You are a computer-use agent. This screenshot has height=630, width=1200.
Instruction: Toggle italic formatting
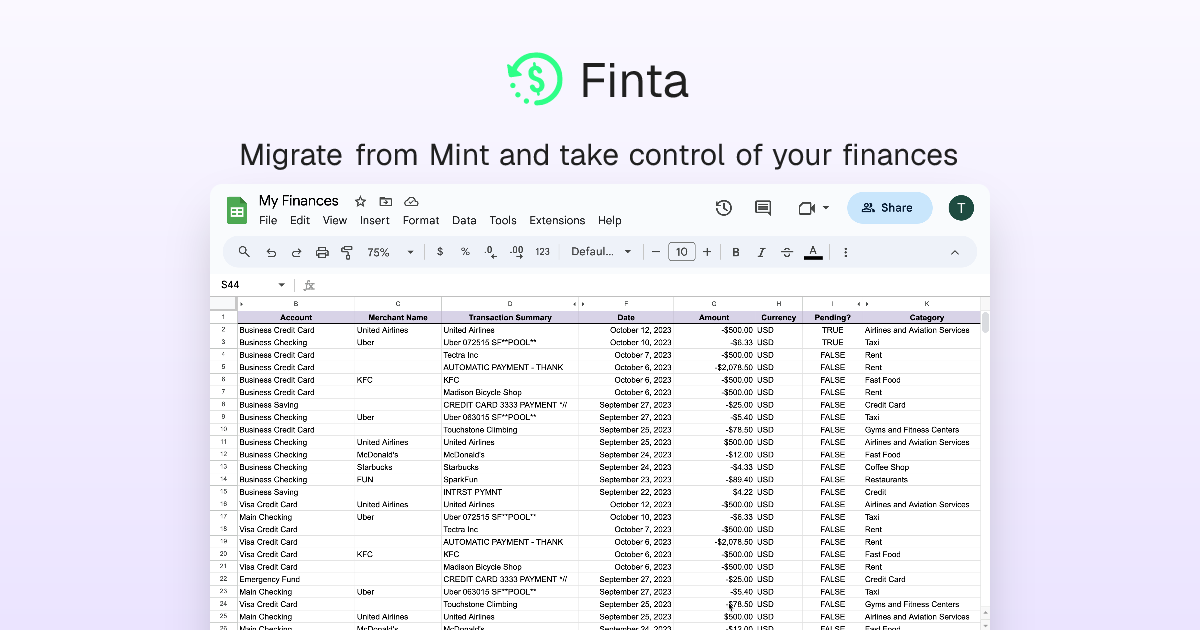[x=761, y=252]
